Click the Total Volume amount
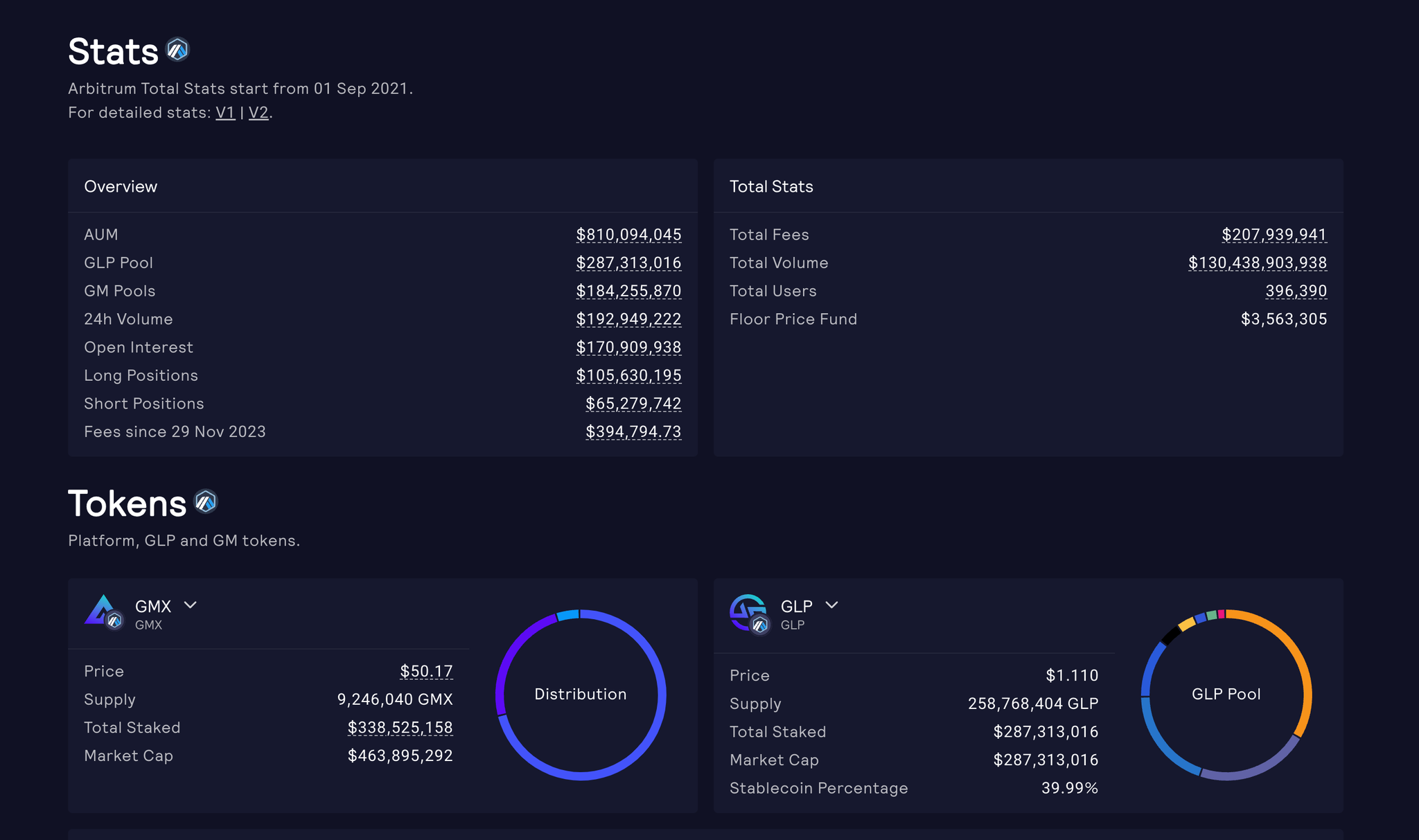The width and height of the screenshot is (1419, 840). point(1258,263)
